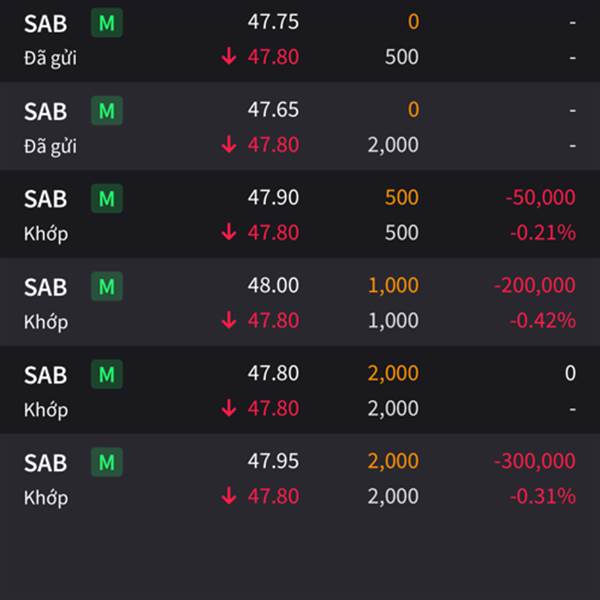Select the SAB order priced 47.65
The image size is (600, 600).
coord(300,126)
